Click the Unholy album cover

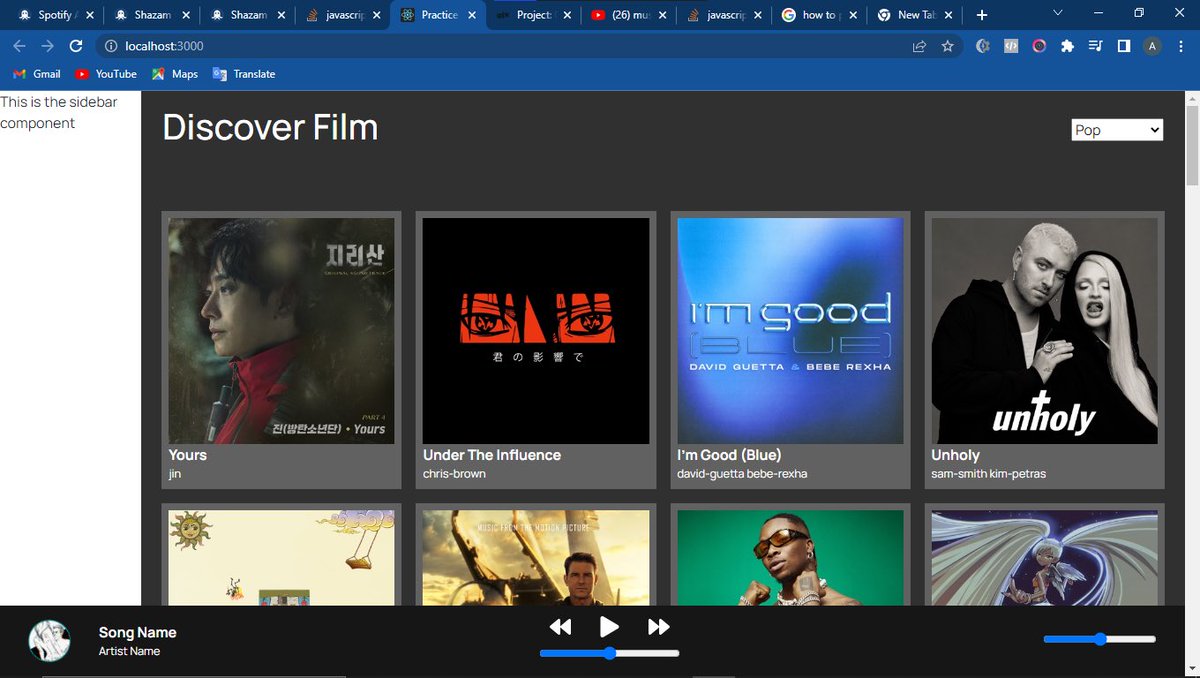[x=1044, y=331]
